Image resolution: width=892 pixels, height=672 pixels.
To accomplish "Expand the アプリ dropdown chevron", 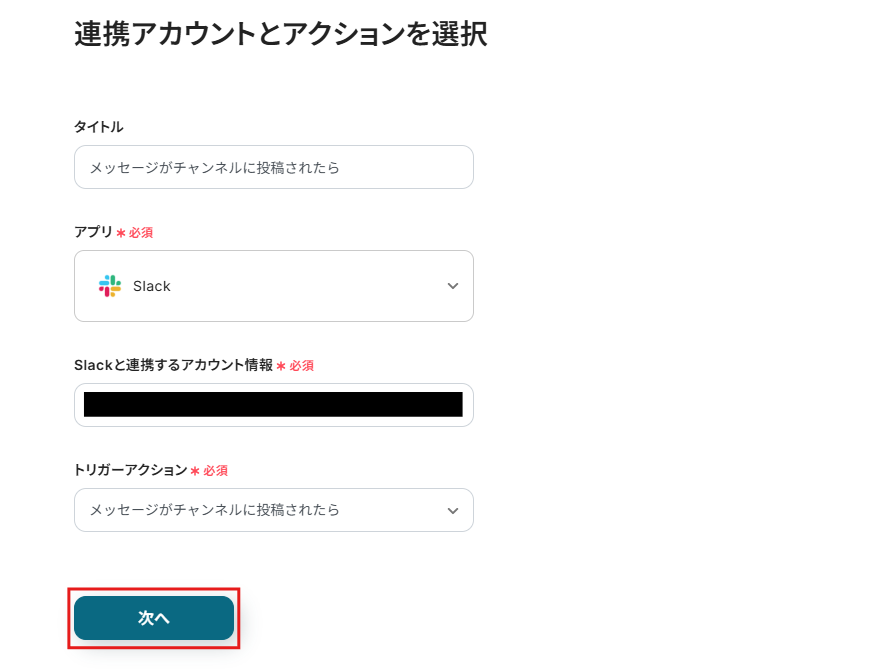I will tap(453, 286).
